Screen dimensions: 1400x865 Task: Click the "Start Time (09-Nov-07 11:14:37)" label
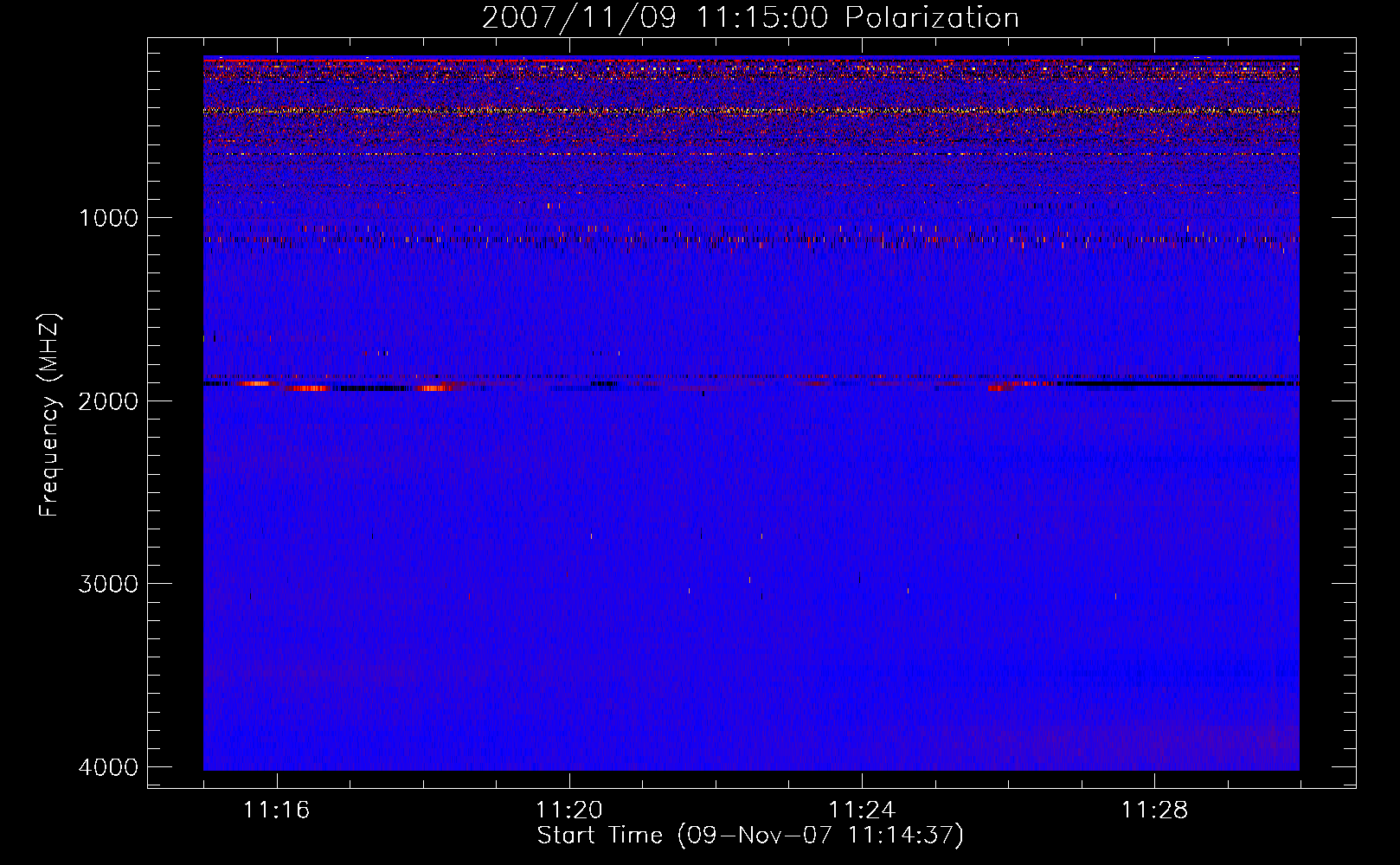[x=750, y=836]
